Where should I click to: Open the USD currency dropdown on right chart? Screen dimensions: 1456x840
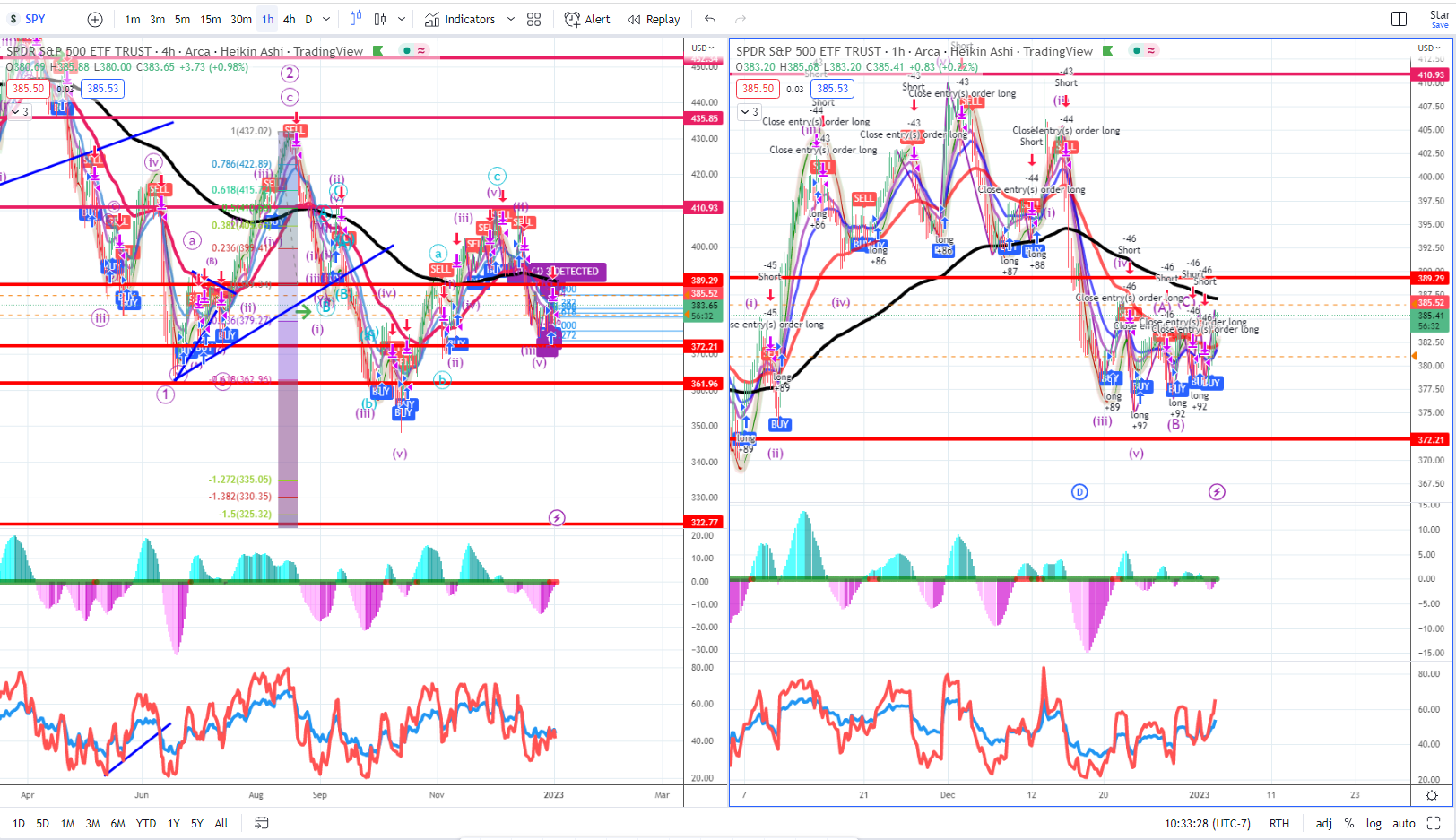point(1429,48)
